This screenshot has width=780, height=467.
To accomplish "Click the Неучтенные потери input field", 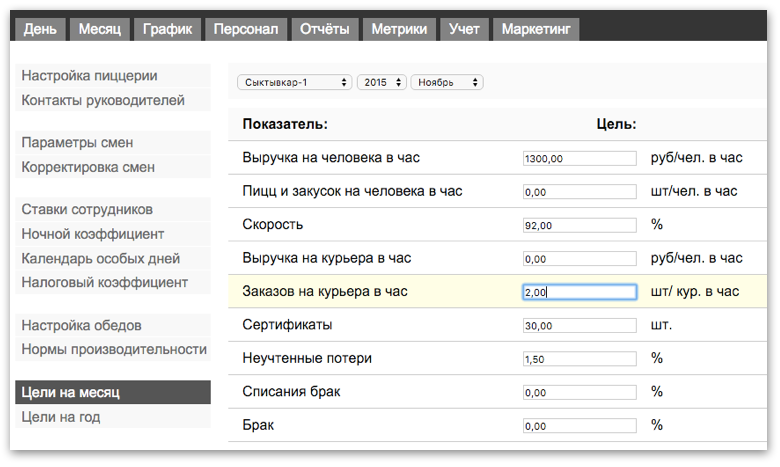I will click(580, 359).
